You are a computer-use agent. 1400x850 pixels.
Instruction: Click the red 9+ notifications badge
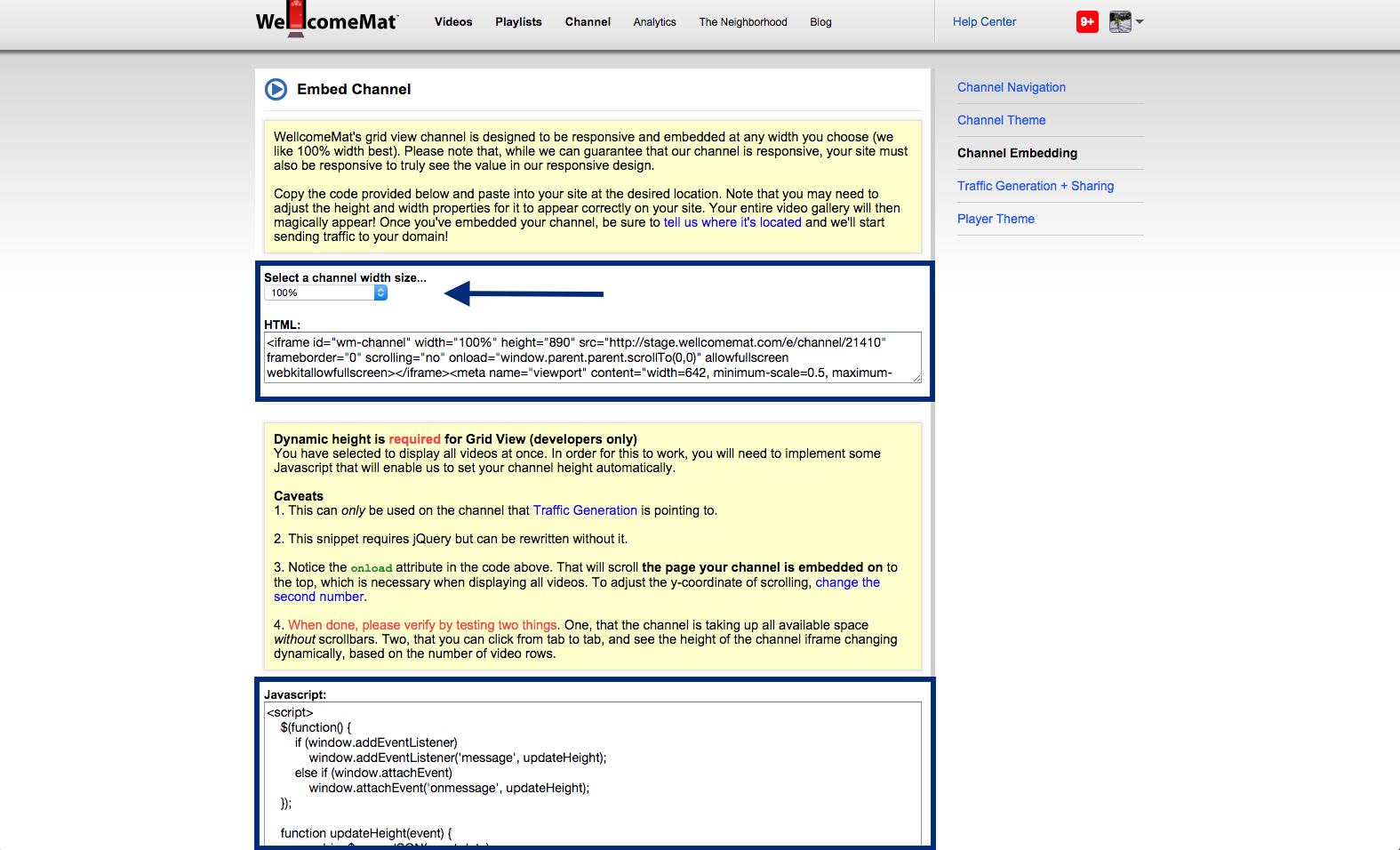(1086, 22)
